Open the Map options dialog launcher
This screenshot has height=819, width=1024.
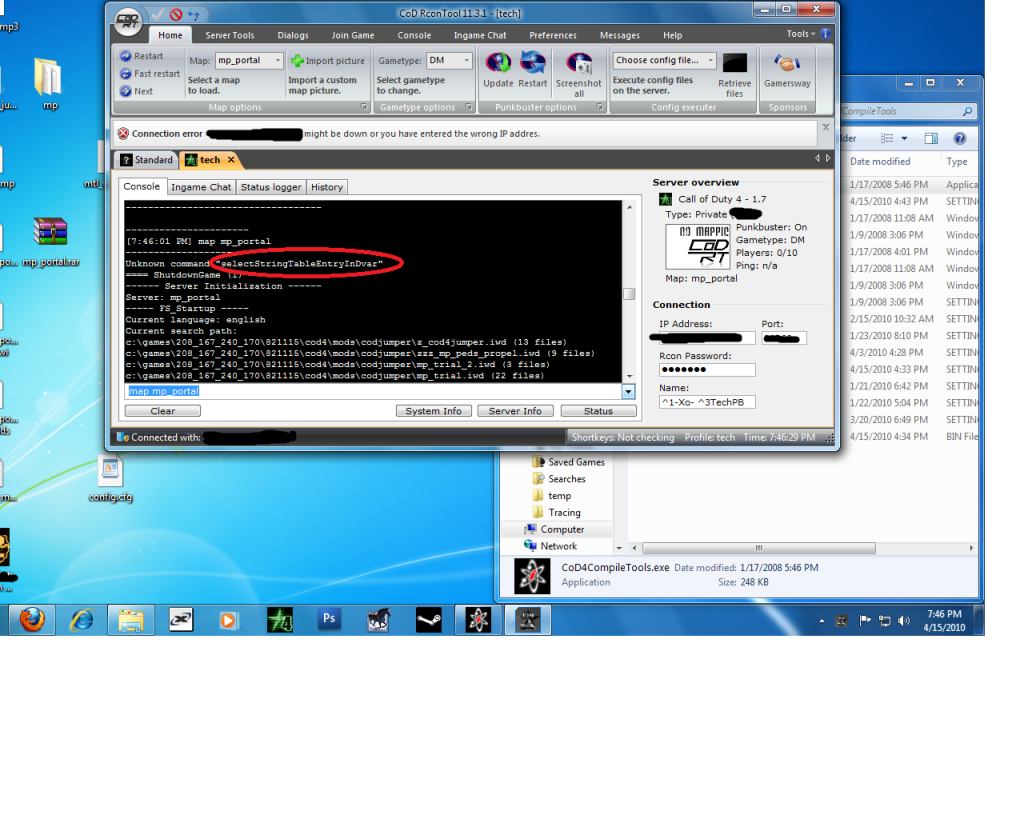(364, 106)
